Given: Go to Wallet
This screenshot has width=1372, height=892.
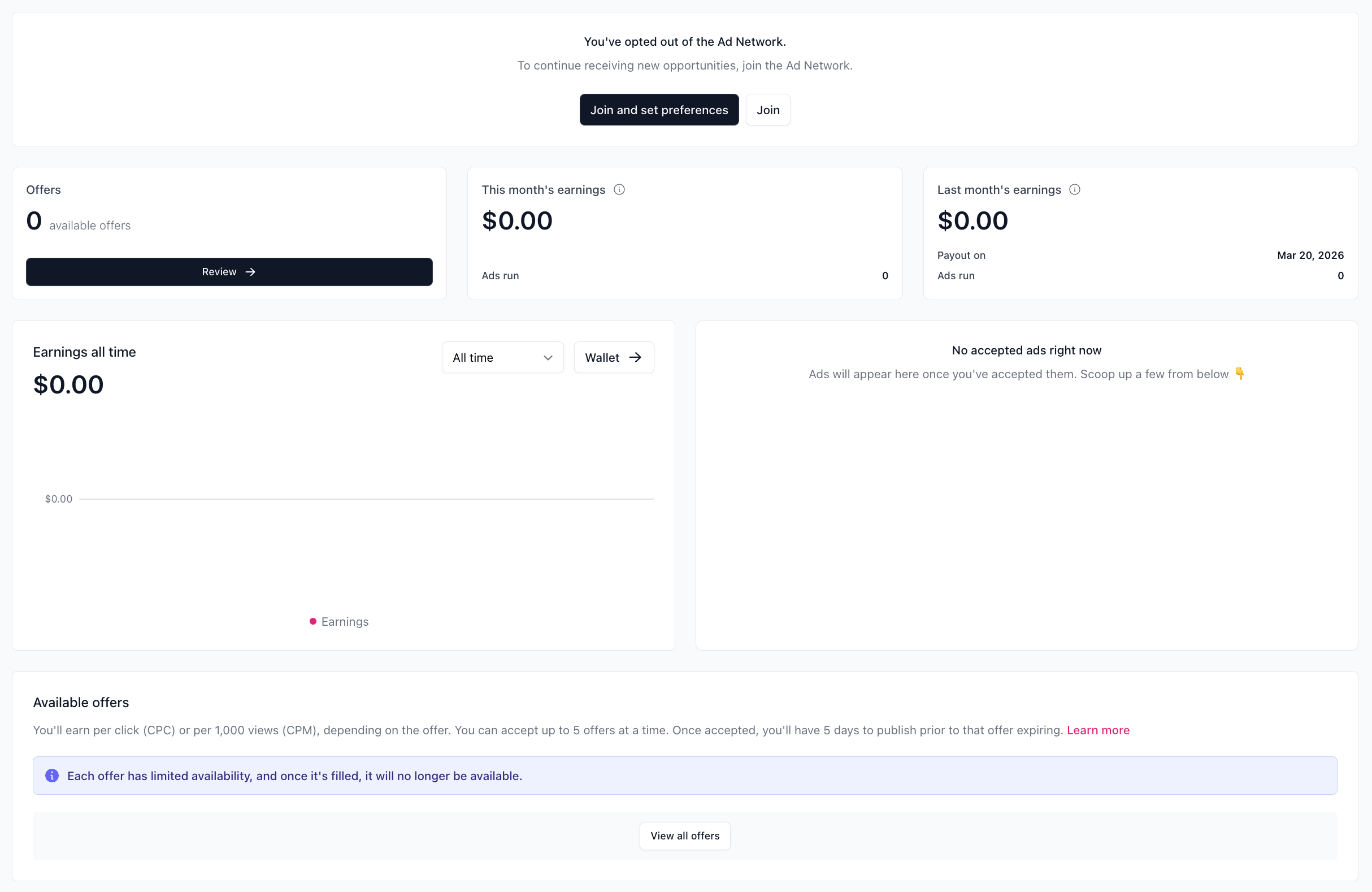Looking at the screenshot, I should [613, 357].
